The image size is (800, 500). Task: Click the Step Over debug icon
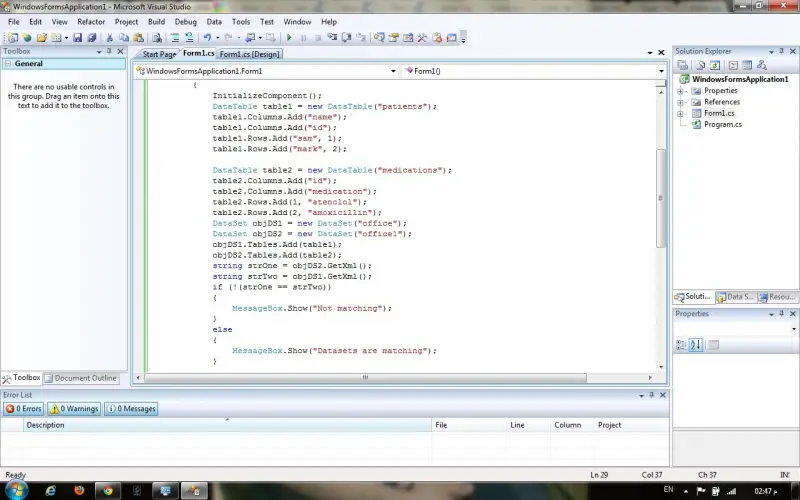tap(346, 38)
